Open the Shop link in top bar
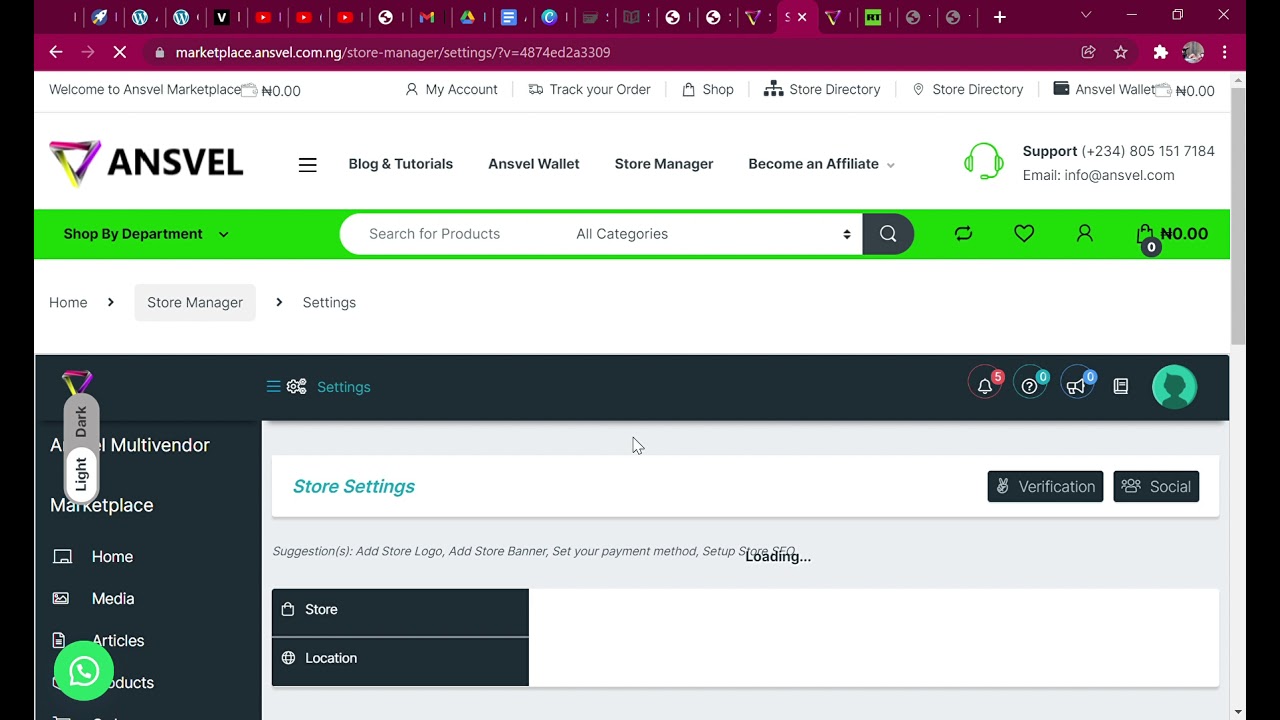This screenshot has width=1280, height=720. [x=708, y=90]
